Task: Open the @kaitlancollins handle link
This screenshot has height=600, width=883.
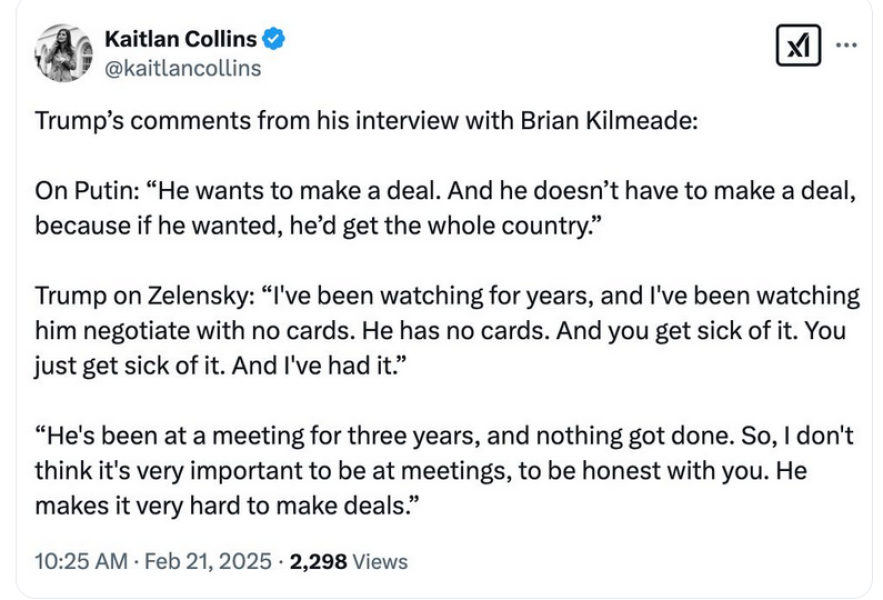Action: [x=182, y=67]
